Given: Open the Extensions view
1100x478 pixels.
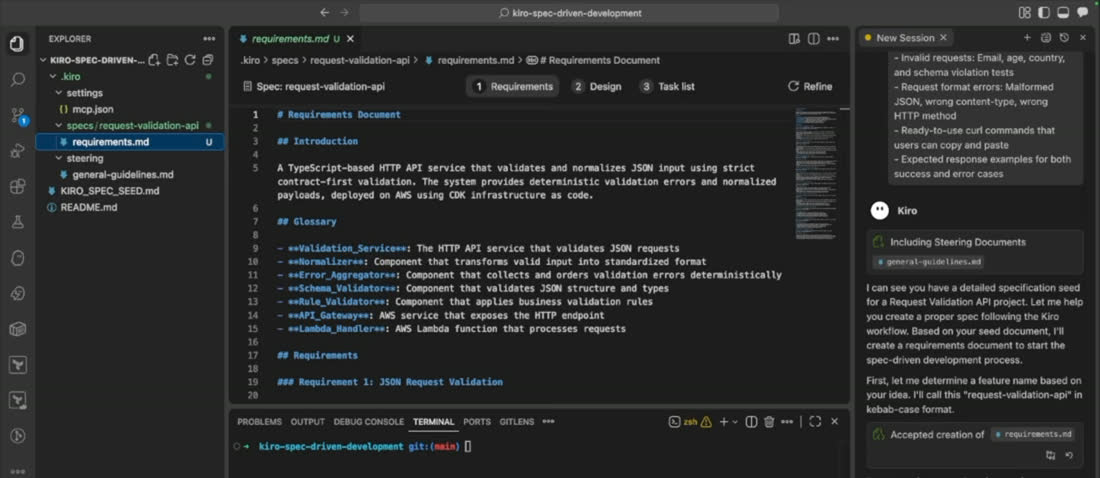Looking at the screenshot, I should (18, 187).
